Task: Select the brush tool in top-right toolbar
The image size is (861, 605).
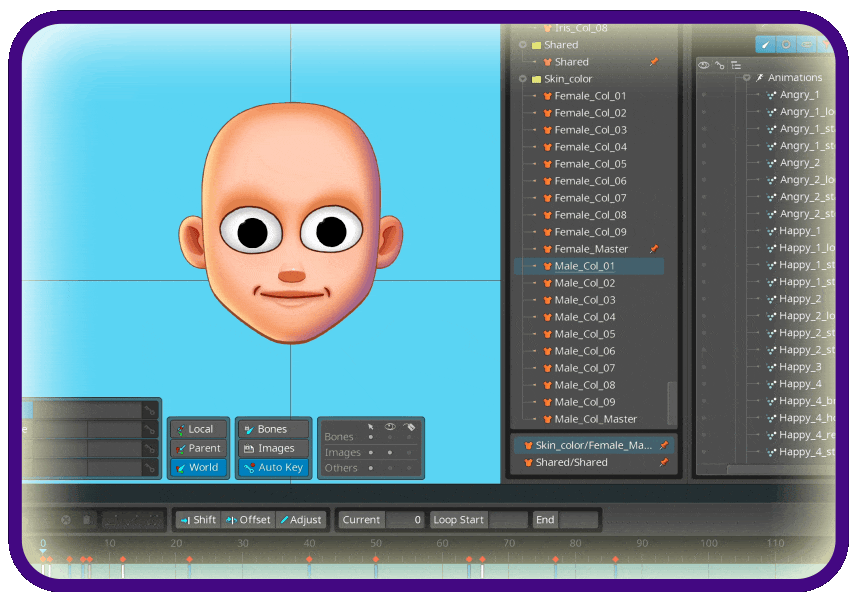Action: click(765, 44)
